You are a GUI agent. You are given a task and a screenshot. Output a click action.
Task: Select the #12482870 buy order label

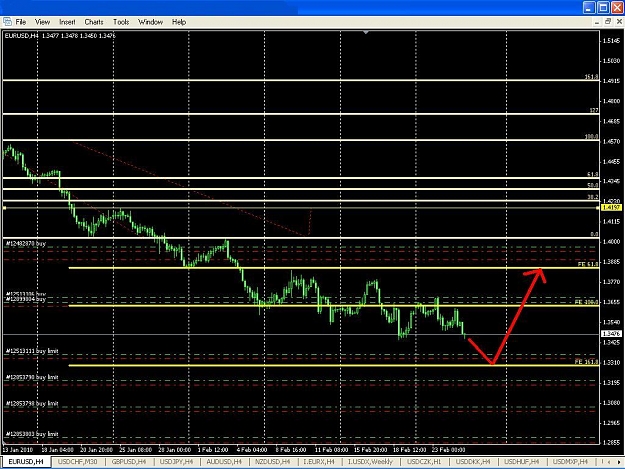[26, 243]
